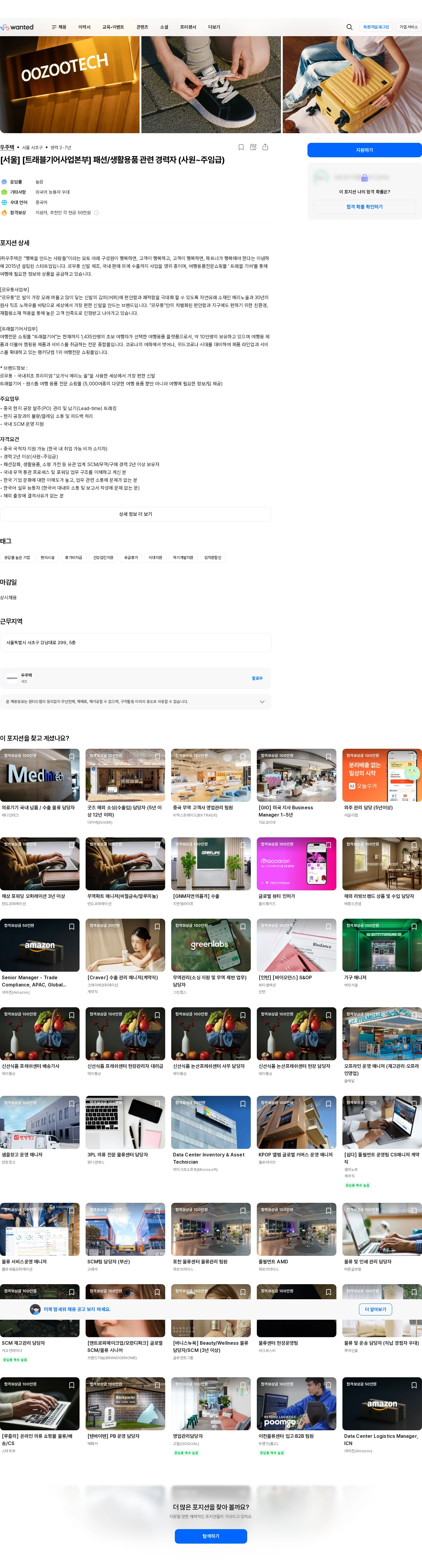Click the info icon beside 추천인 각 현금 50만원
Screen dimensions: 422x1568
96,213
